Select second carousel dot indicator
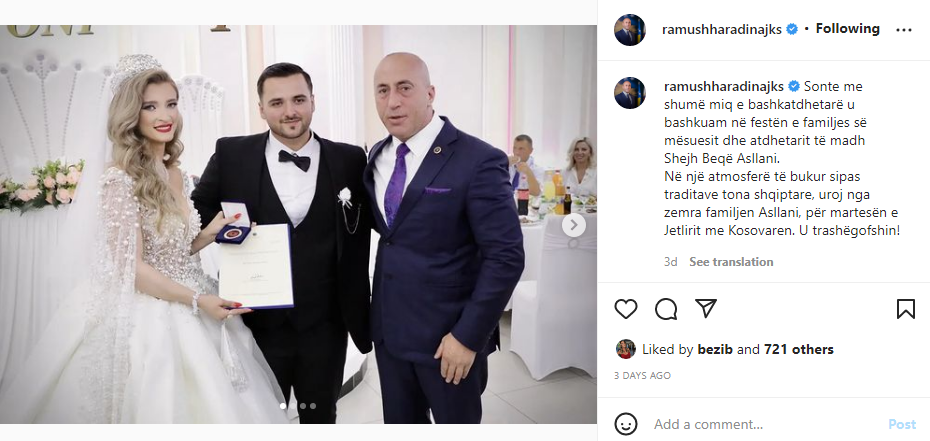Screen dimensions: 930x441 (302, 406)
